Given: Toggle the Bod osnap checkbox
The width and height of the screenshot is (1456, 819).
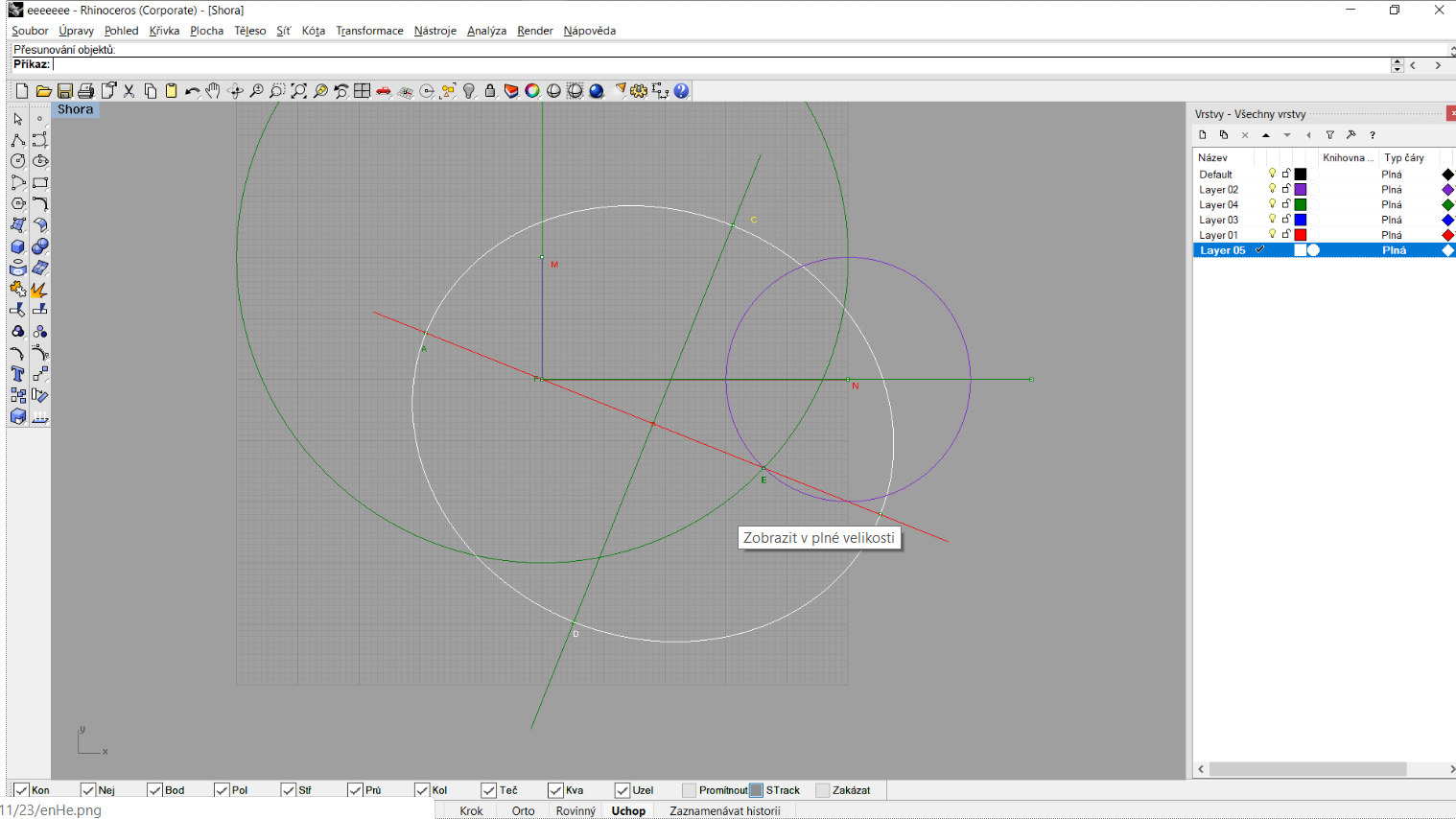Looking at the screenshot, I should click(x=154, y=790).
